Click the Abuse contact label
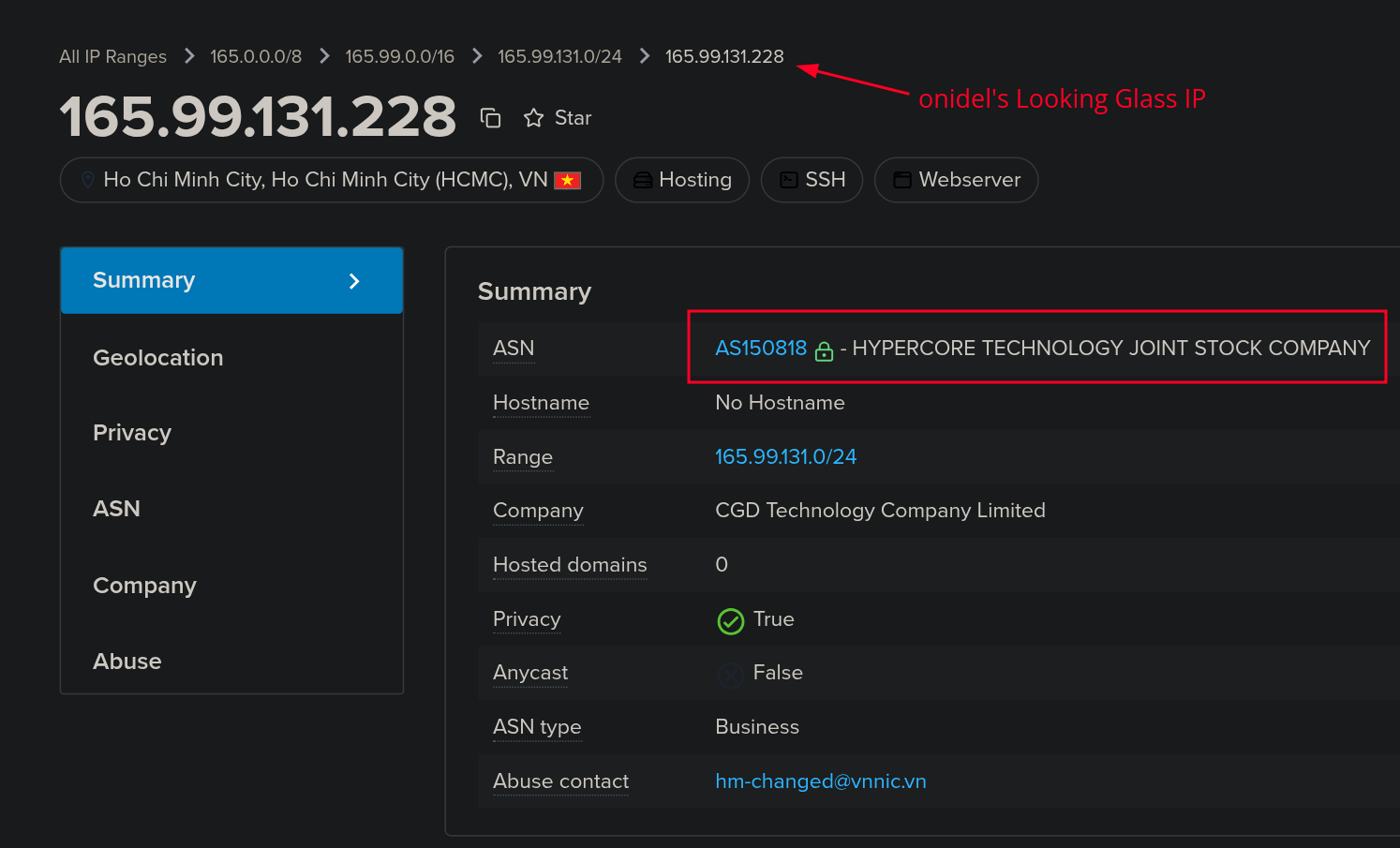The height and width of the screenshot is (848, 1400). (x=560, y=781)
